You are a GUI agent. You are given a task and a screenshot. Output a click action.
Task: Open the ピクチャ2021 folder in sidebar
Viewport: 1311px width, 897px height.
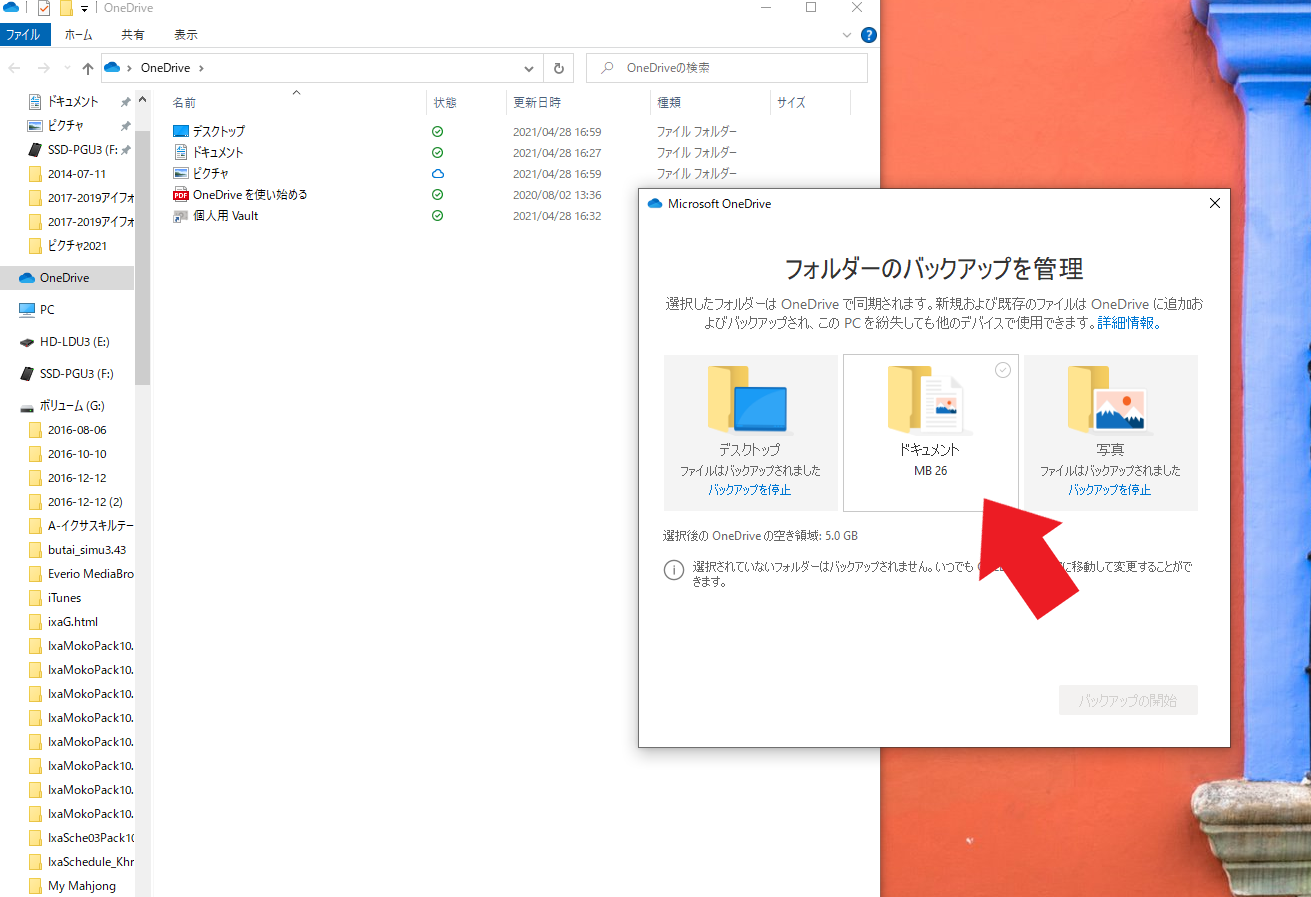point(76,245)
